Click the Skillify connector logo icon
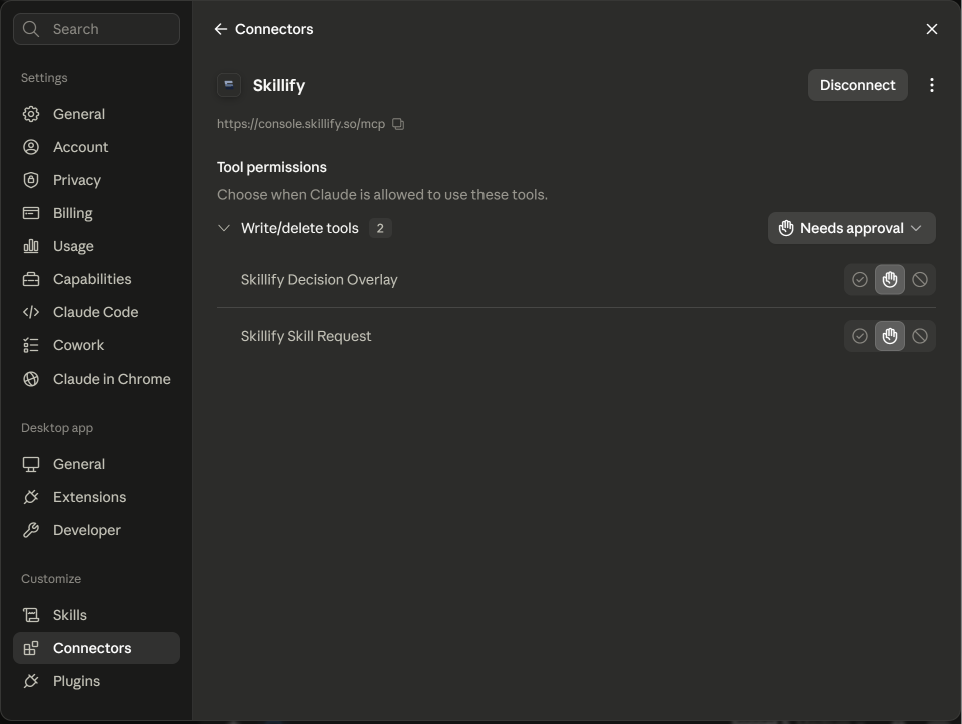962x724 pixels. click(x=229, y=85)
